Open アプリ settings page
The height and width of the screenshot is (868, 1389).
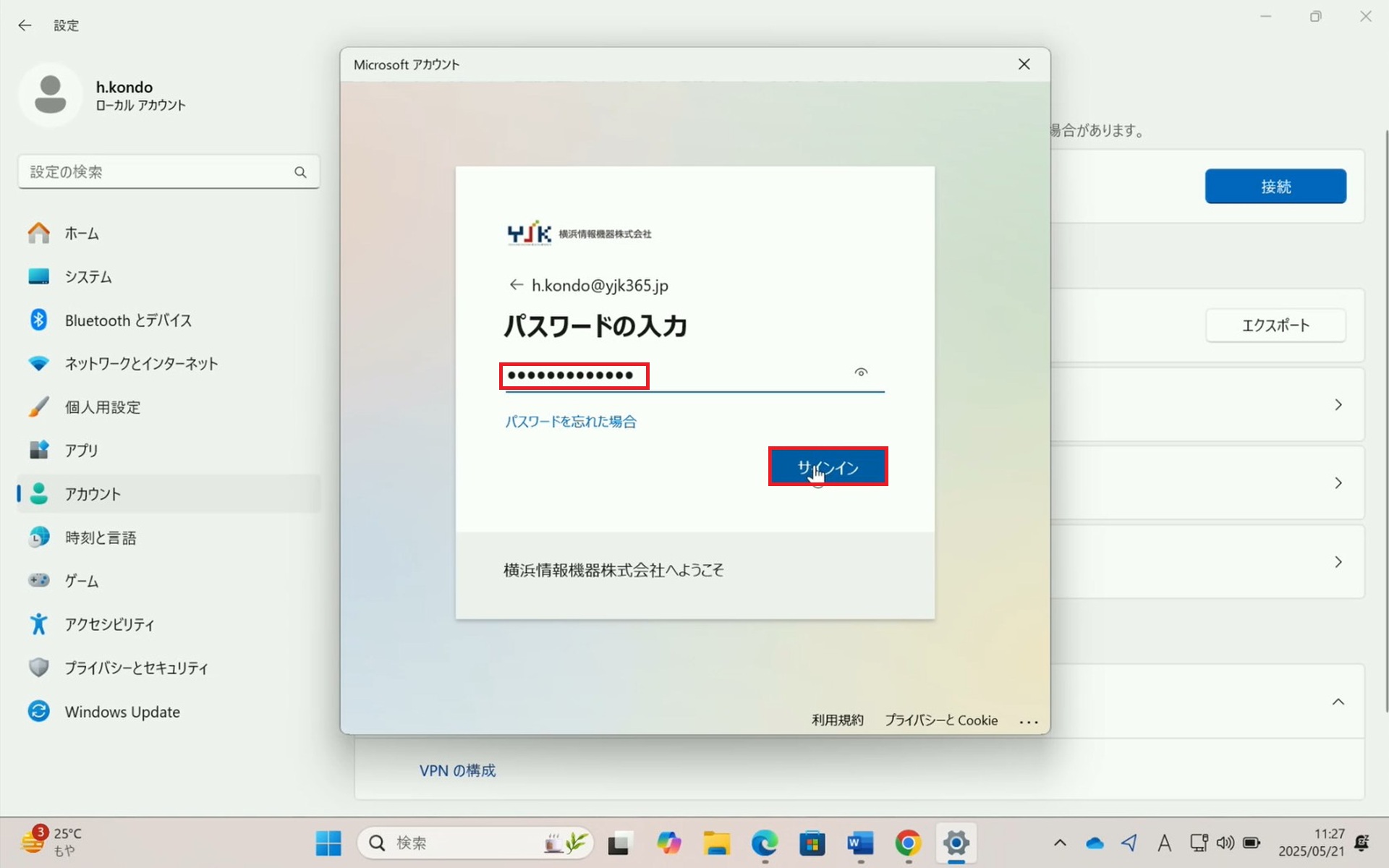point(169,451)
